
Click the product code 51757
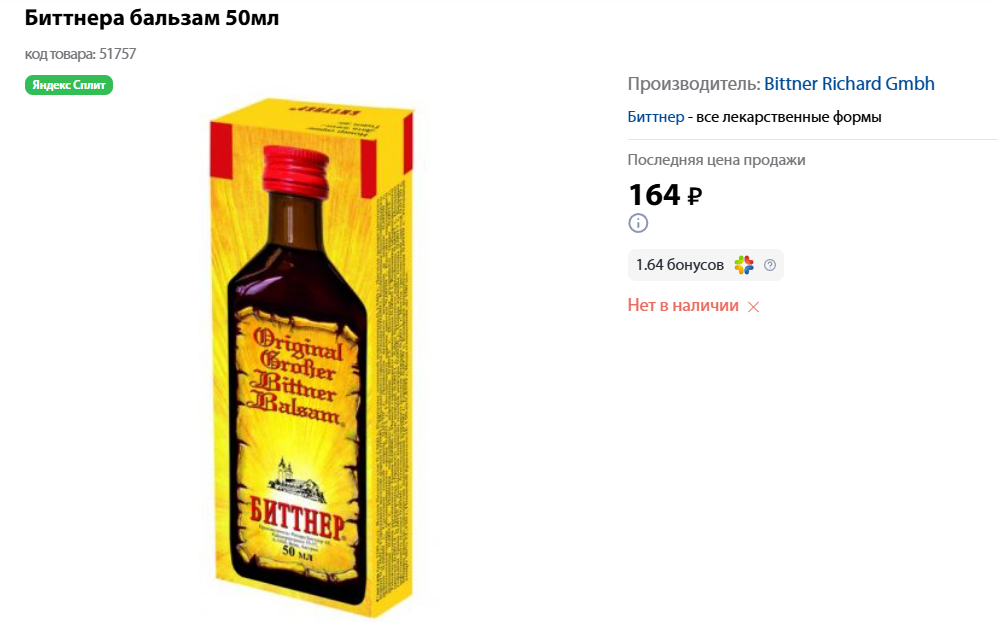pos(118,54)
